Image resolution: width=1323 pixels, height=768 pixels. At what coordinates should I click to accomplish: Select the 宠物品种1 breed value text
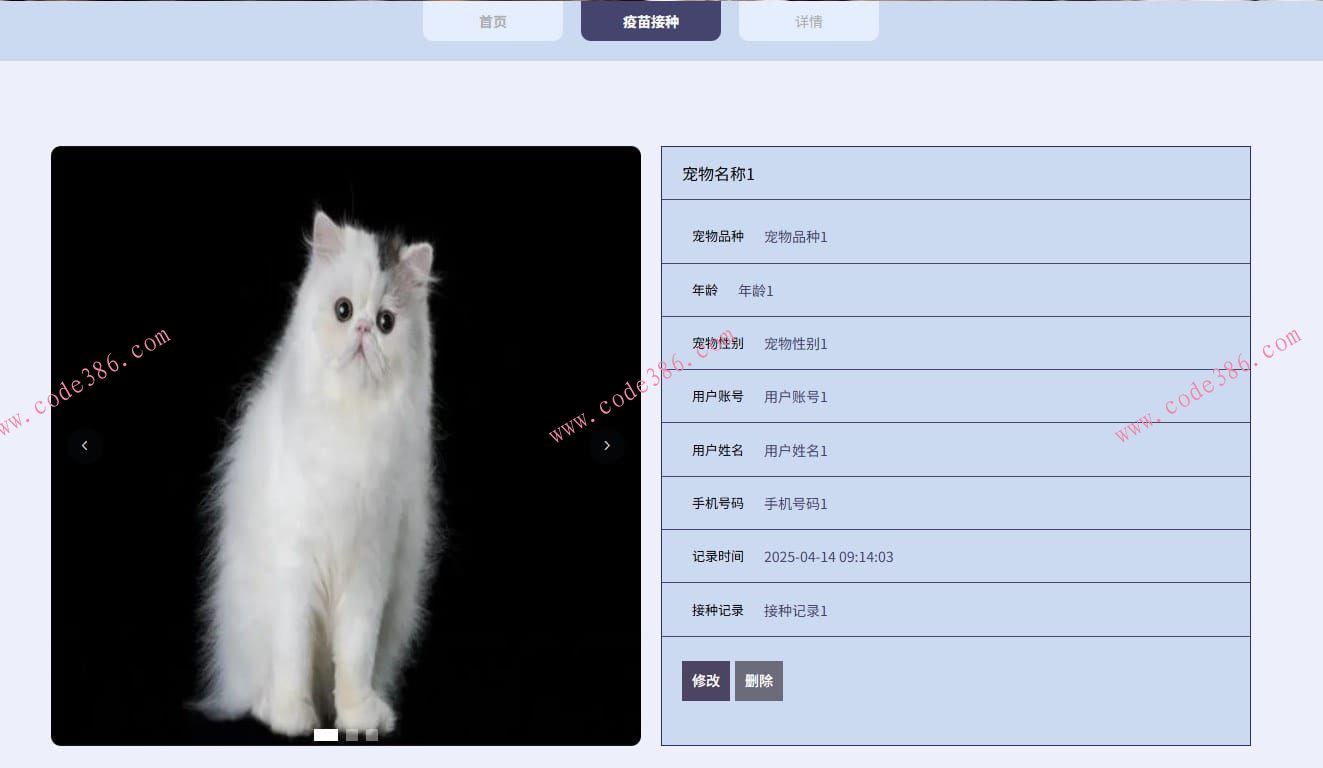pyautogui.click(x=794, y=237)
